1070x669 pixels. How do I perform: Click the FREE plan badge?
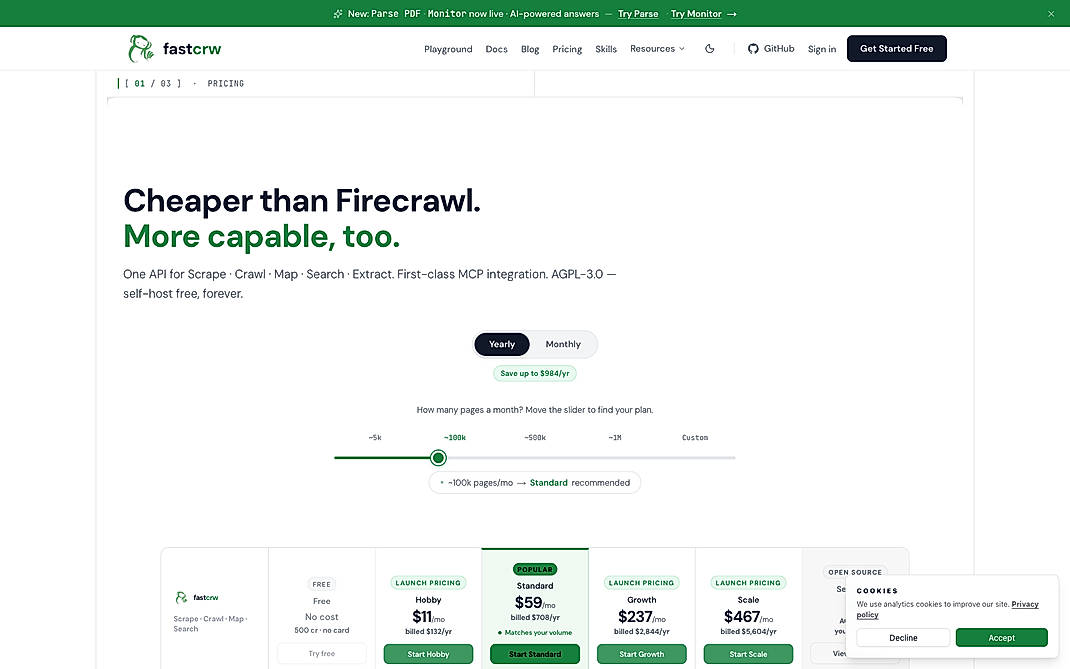(321, 584)
